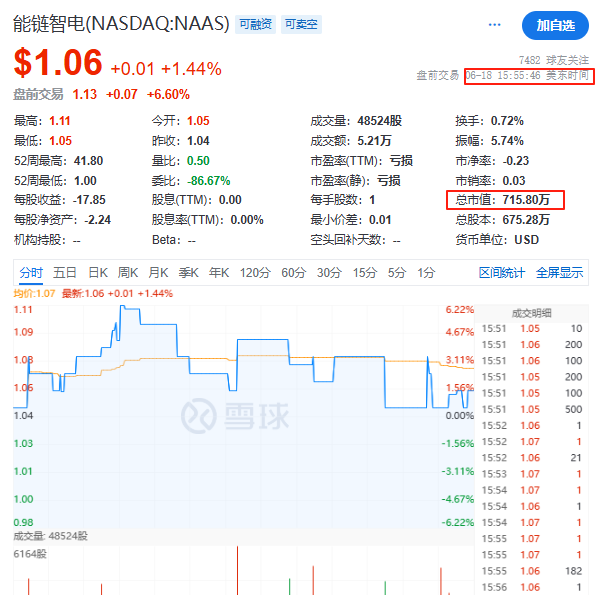This screenshot has height=595, width=615.
Task: Click the stock title 能链智电(NASDAQ:NAAS)
Action: click(x=121, y=24)
